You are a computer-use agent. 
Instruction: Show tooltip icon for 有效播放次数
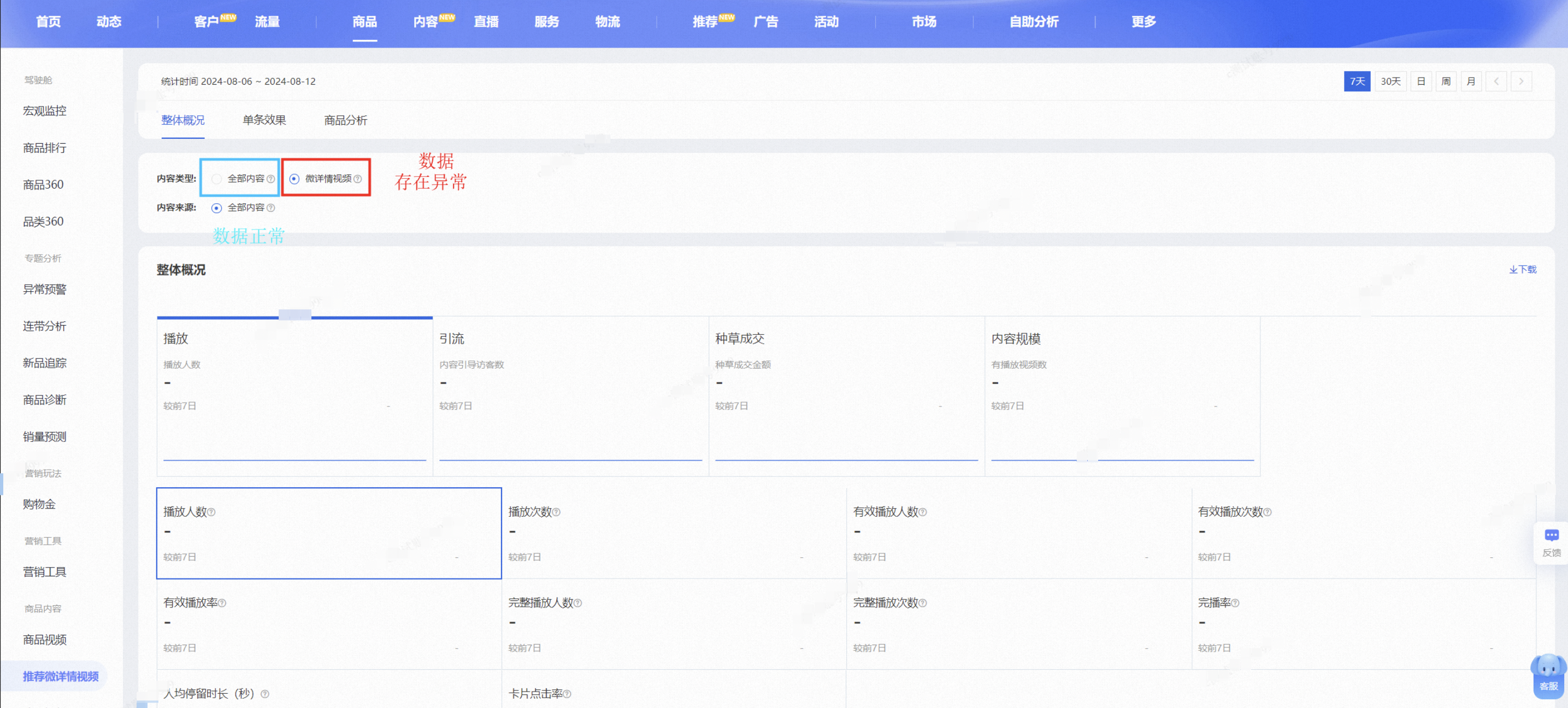point(1268,512)
